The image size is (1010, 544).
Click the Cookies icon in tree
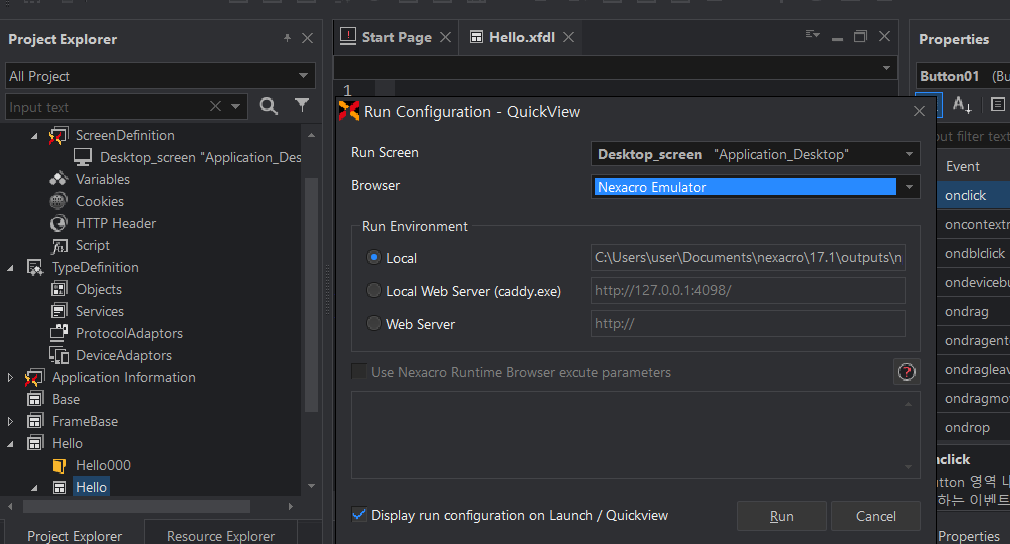(59, 201)
